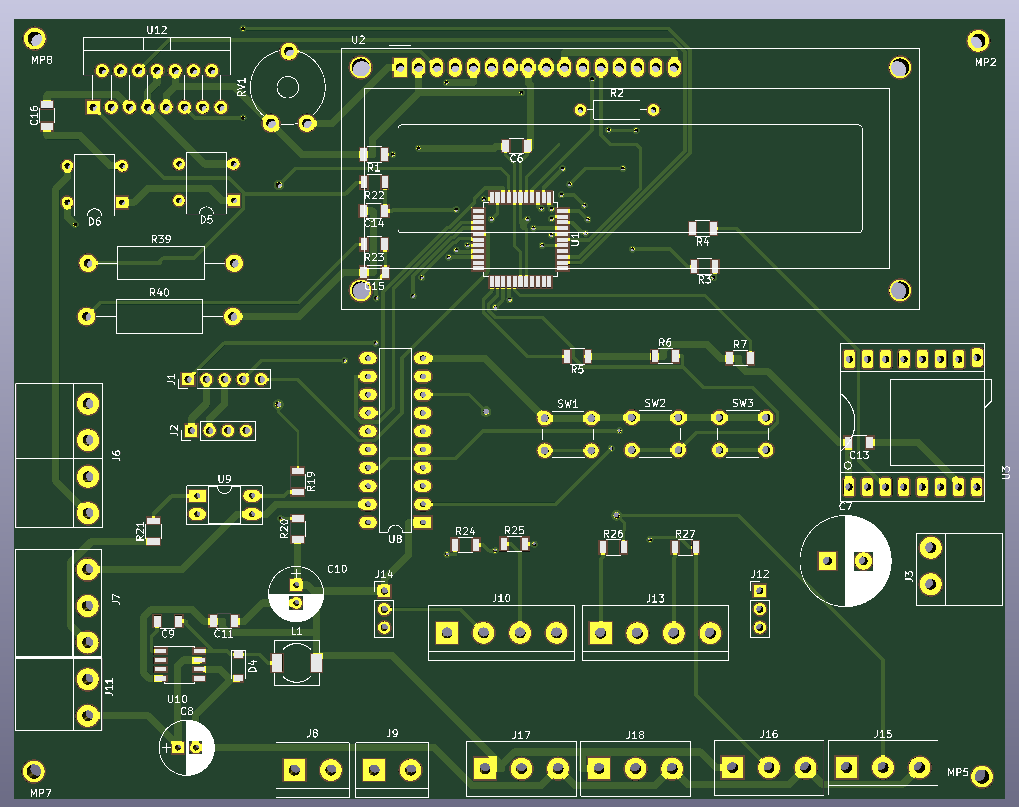Click the J8 connector label
Image resolution: width=1019 pixels, height=807 pixels.
click(313, 733)
